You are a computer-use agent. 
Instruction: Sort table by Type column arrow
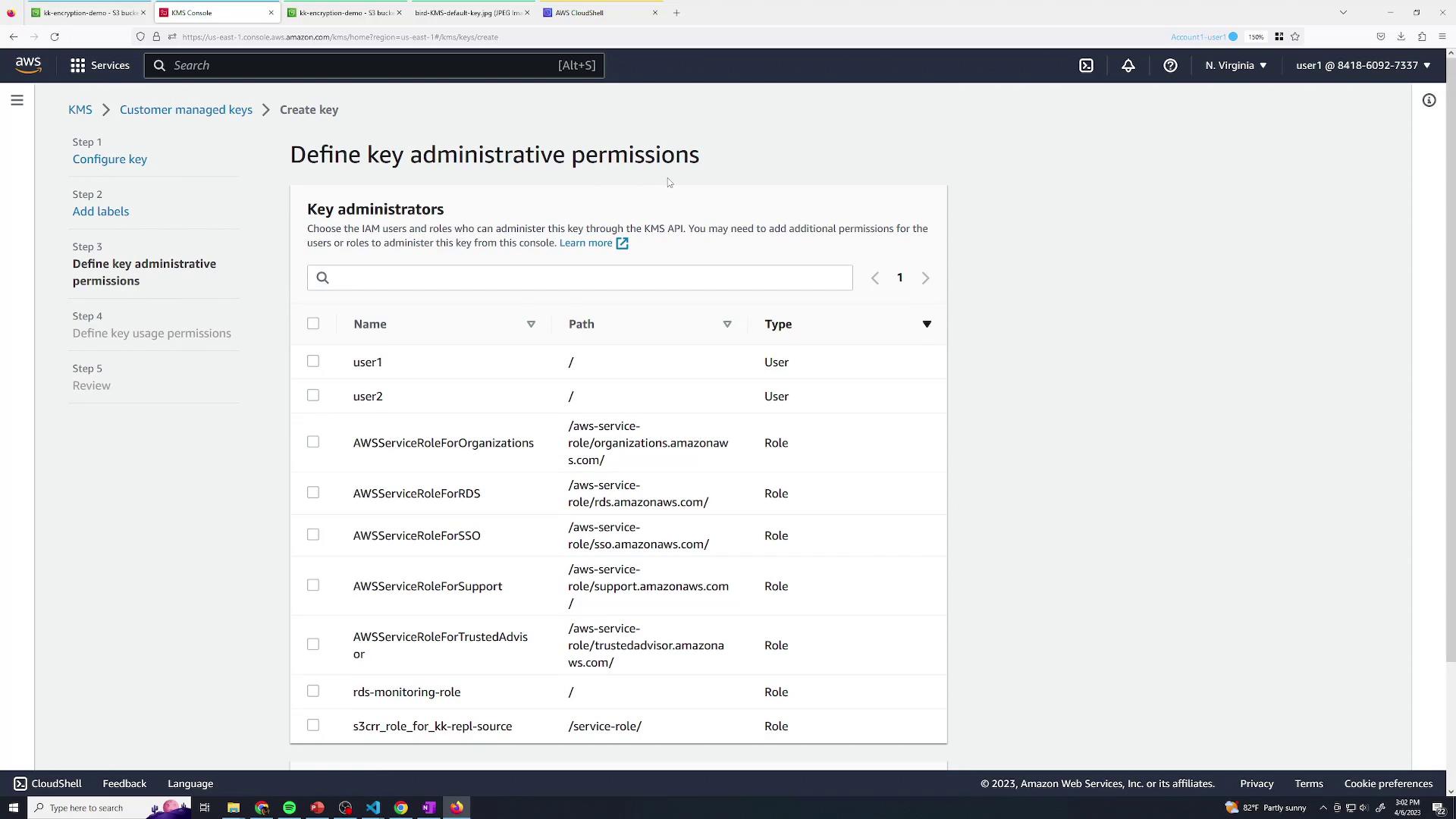[x=926, y=325]
